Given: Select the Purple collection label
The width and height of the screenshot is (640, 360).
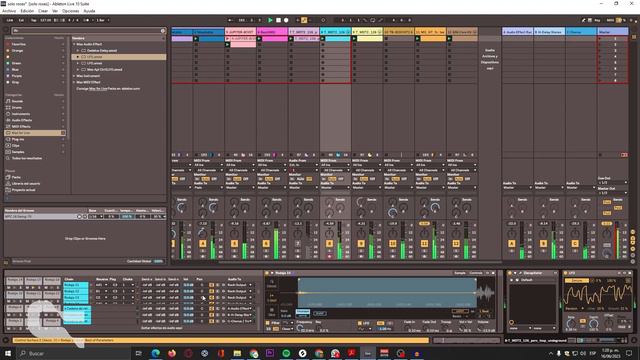Looking at the screenshot, I should [x=17, y=76].
